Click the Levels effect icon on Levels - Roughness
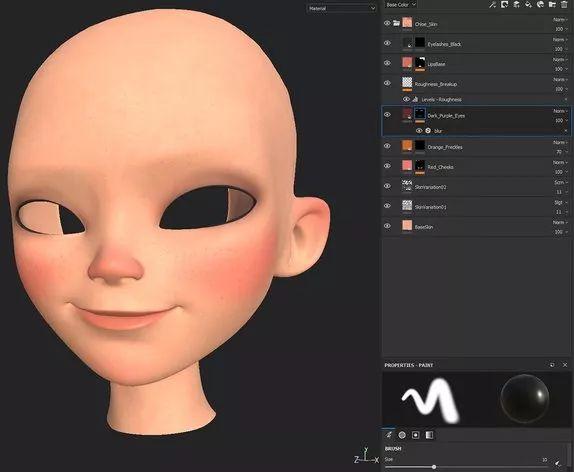The height and width of the screenshot is (472, 574). (x=415, y=99)
